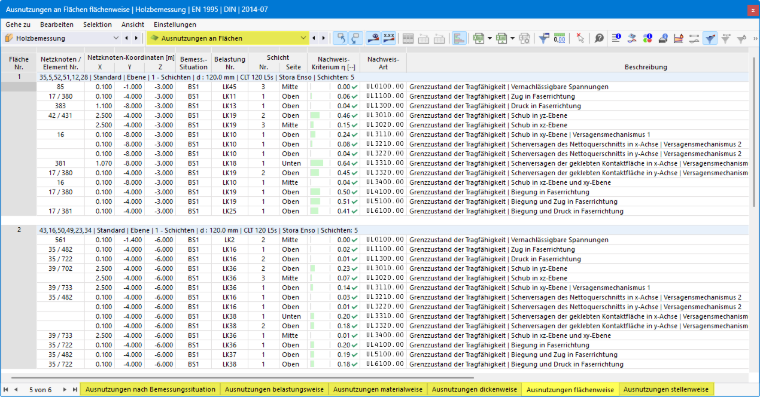Open the Ausnutzungen an Flächen combo box

pos(228,38)
